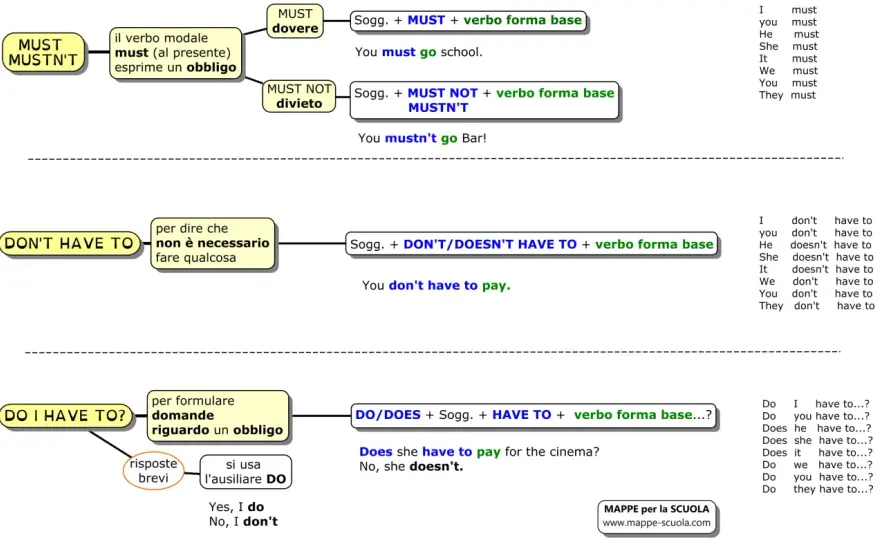This screenshot has height=540, width=880.
Task: Click the 'We don't have to' row
Action: tap(816, 281)
